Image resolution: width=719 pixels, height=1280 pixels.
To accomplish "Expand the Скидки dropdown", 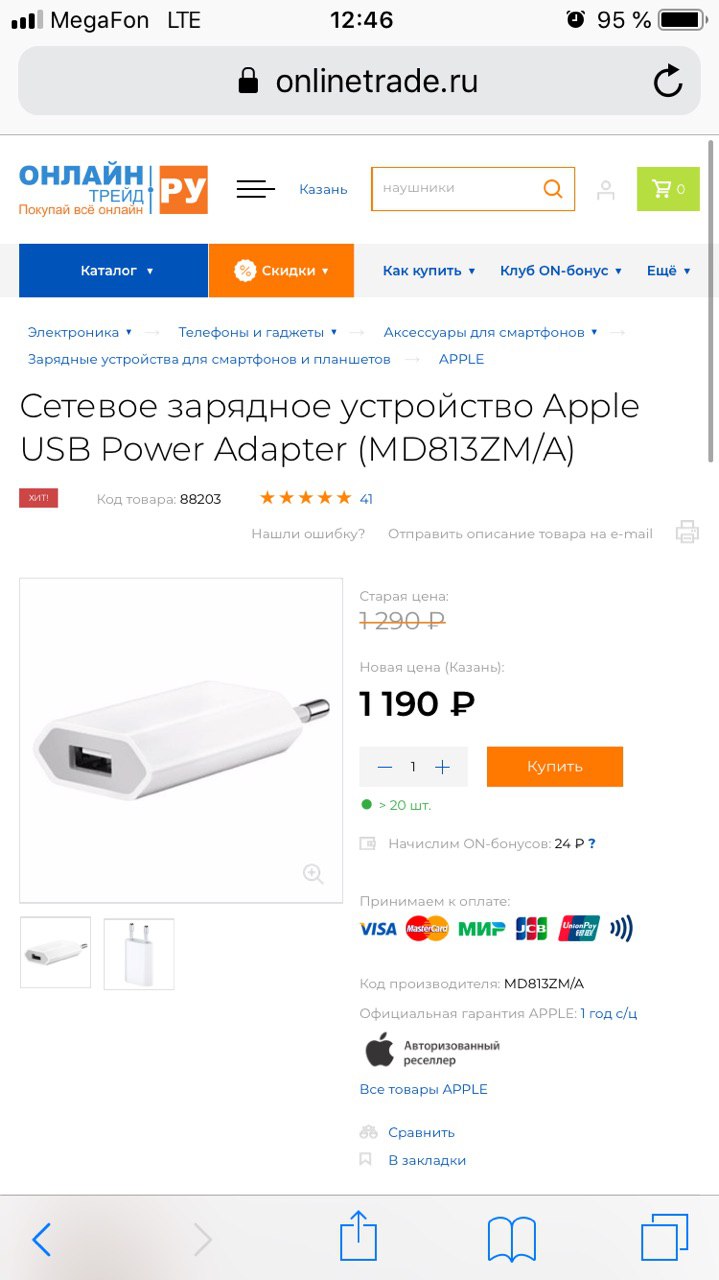I will [281, 271].
